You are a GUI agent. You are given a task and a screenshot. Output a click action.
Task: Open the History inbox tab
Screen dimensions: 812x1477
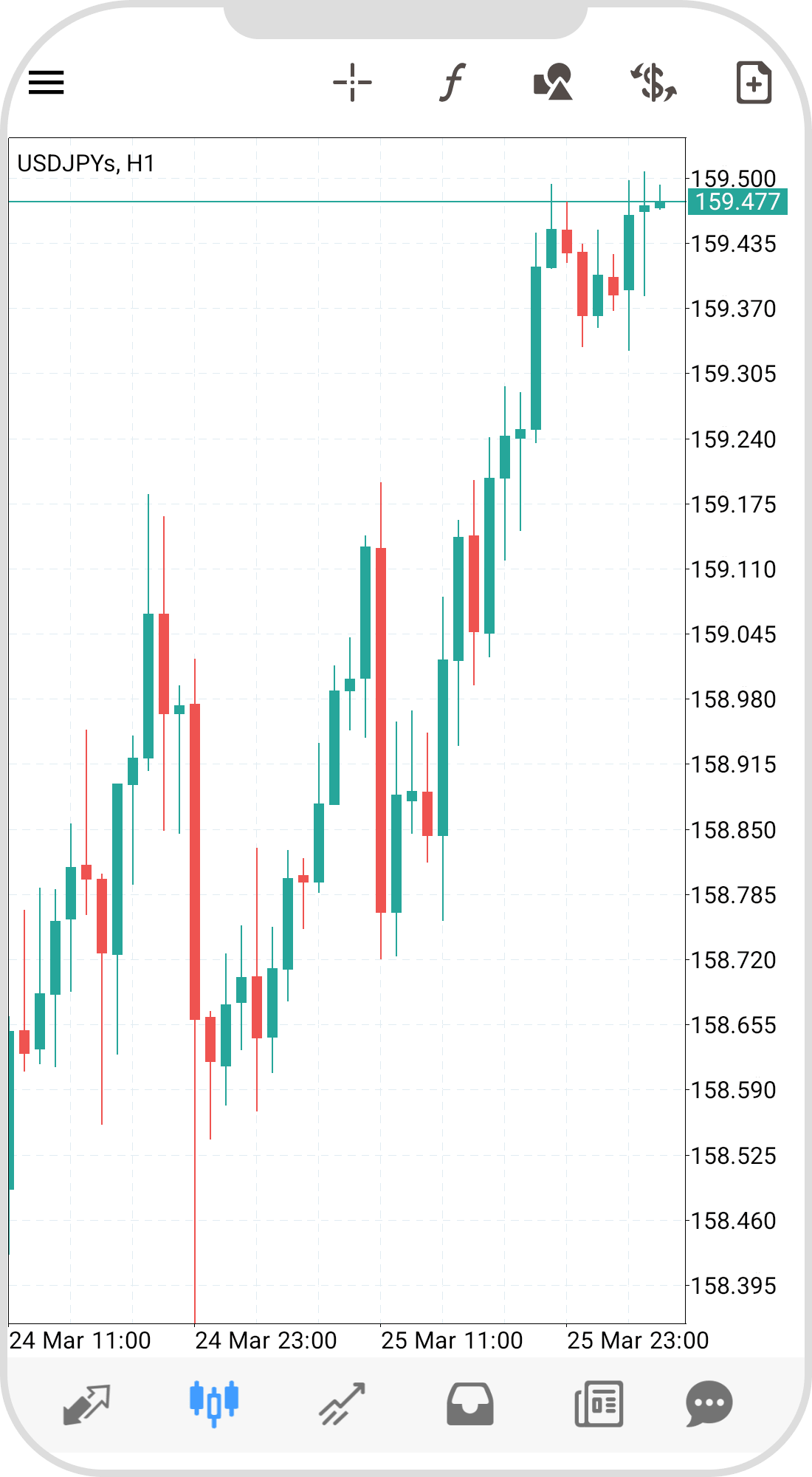point(469,1403)
